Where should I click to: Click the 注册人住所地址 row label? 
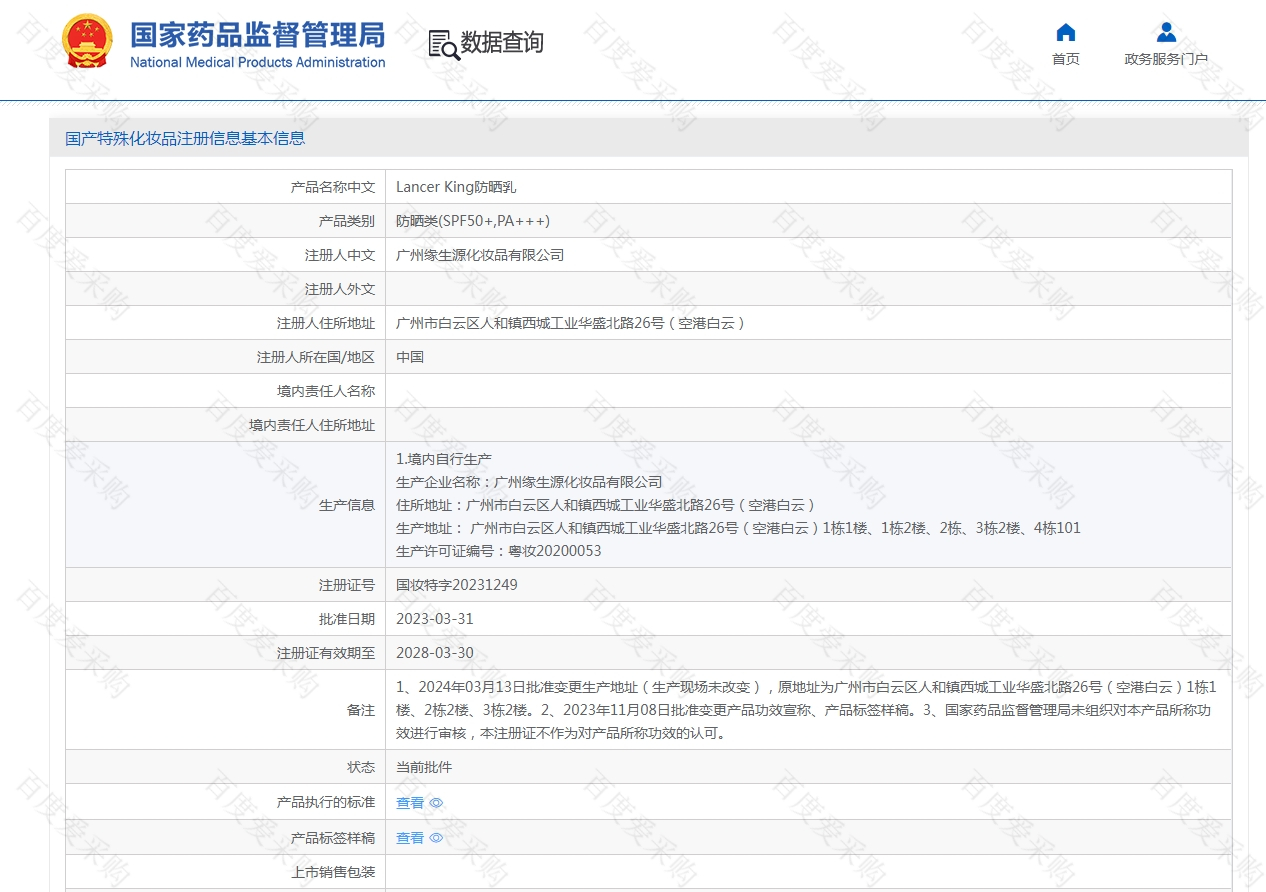[x=326, y=323]
